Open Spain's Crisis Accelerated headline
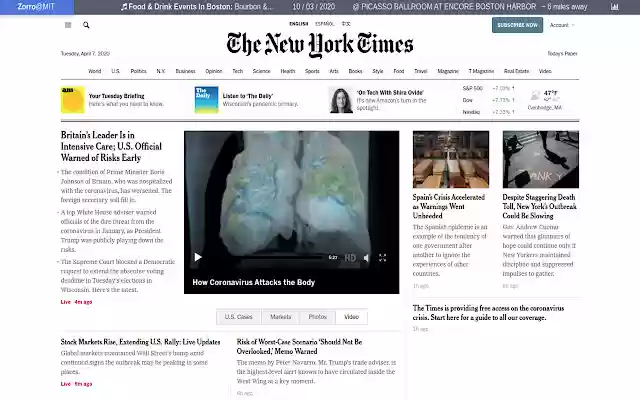The width and height of the screenshot is (640, 400). click(449, 207)
